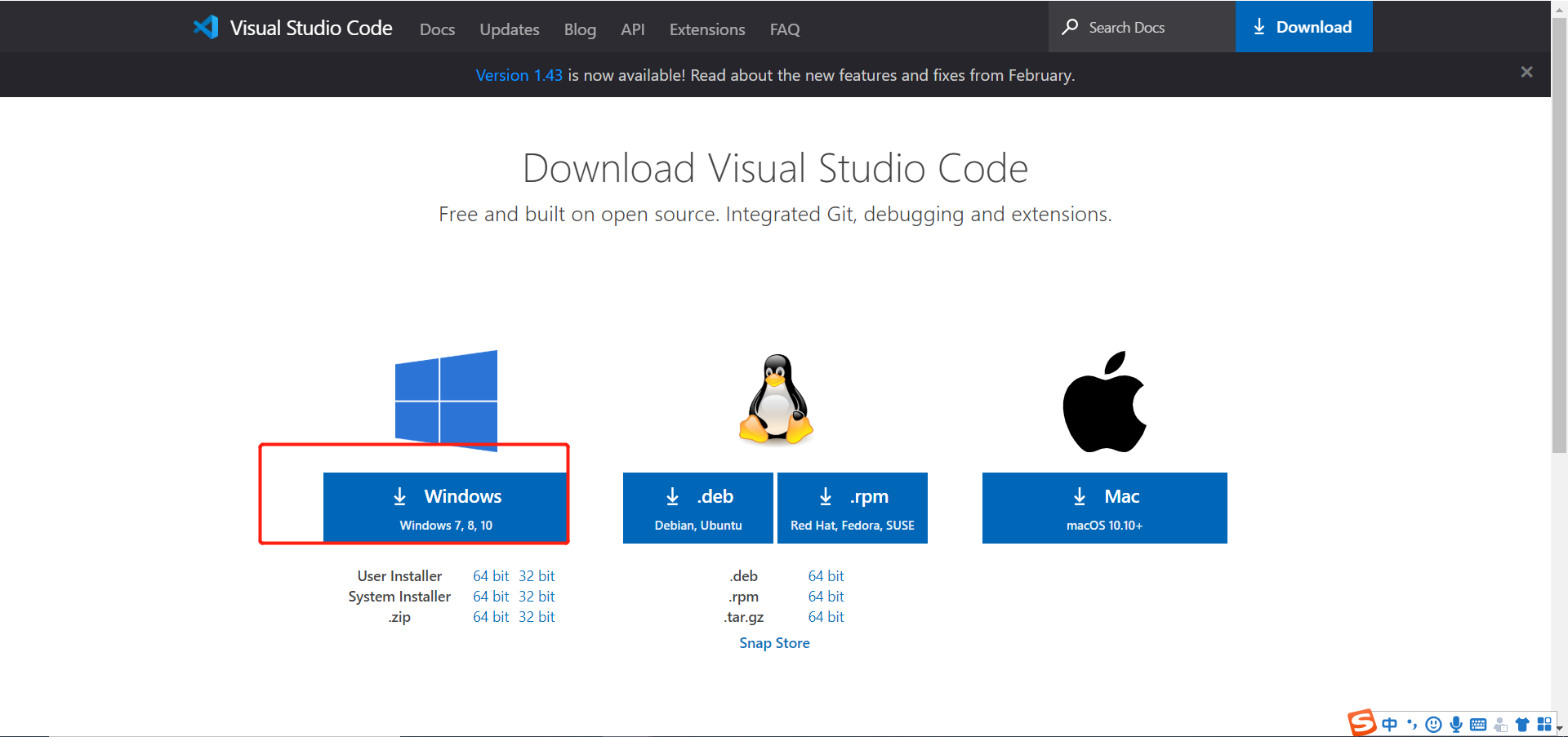Open the FAQ nav item
Screen dimensions: 1568x737
[x=785, y=29]
